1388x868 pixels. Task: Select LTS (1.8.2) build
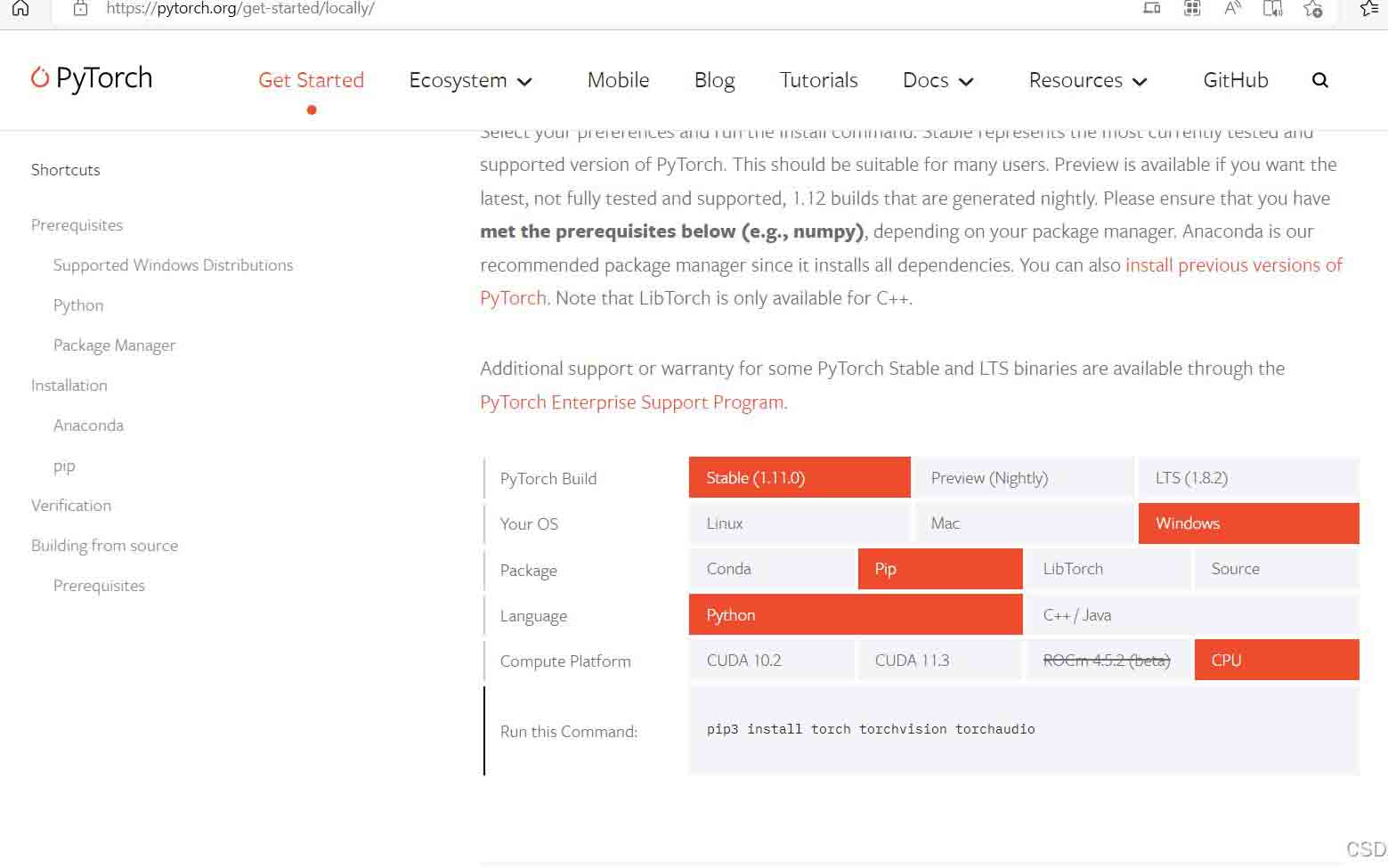[x=1248, y=478]
